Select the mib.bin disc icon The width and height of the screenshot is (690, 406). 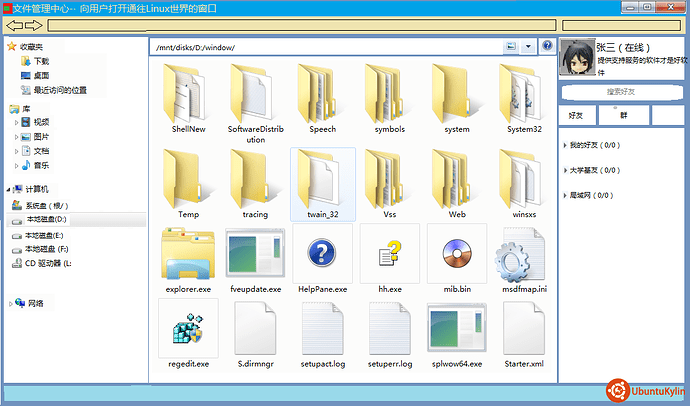(456, 256)
